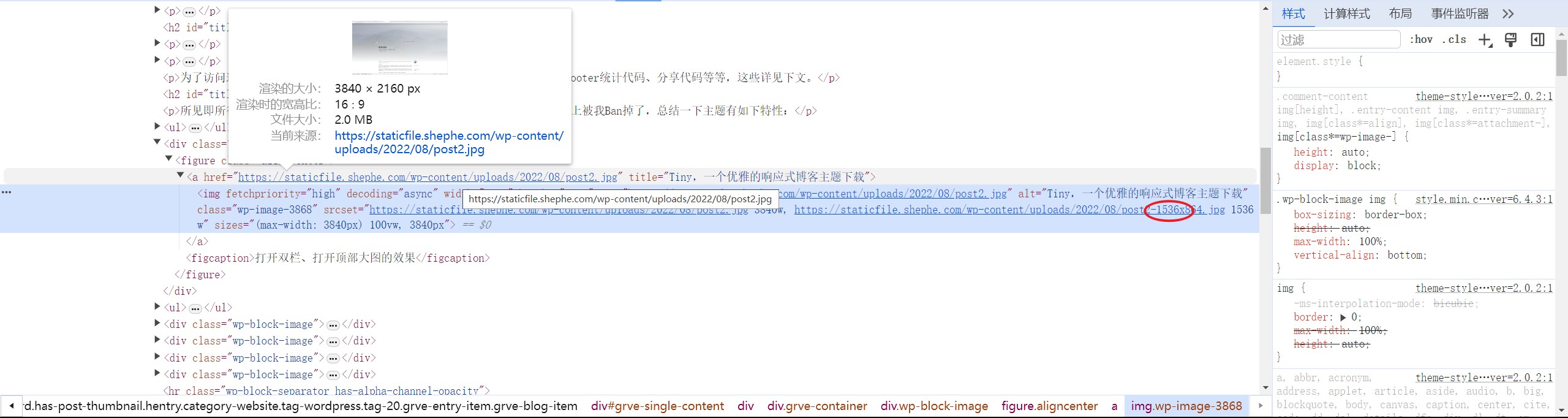Click the srcset post2-1536x864.jpg URL

click(x=1009, y=210)
